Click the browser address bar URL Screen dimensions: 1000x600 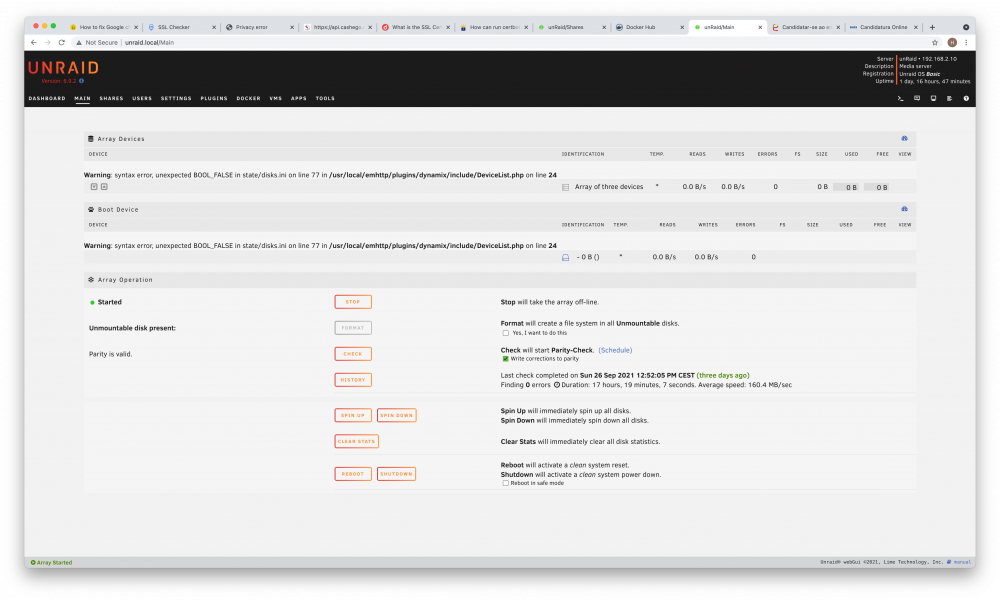click(x=149, y=43)
